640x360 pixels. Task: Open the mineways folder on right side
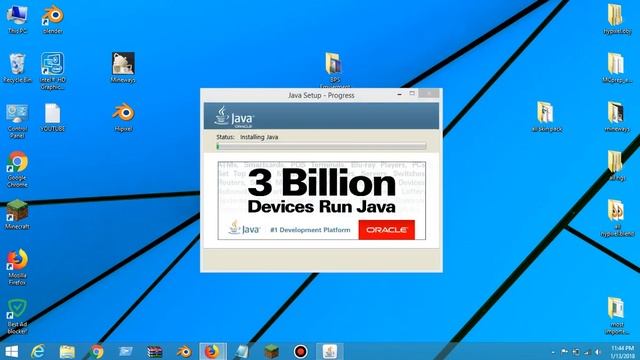[617, 117]
